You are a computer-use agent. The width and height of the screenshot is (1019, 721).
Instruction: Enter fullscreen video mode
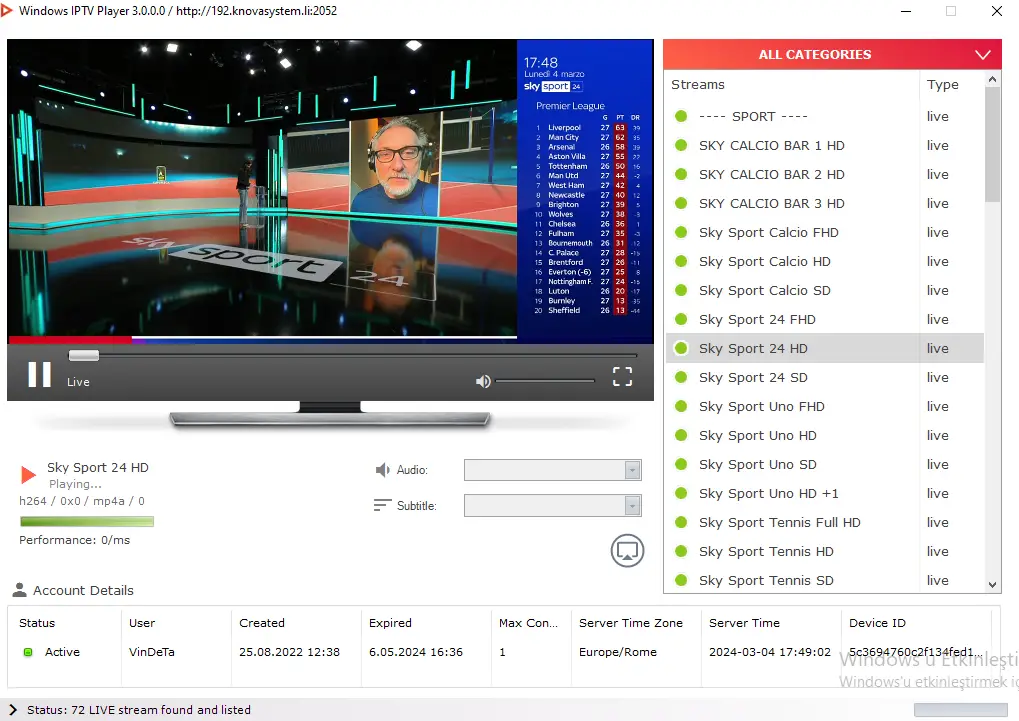tap(622, 376)
